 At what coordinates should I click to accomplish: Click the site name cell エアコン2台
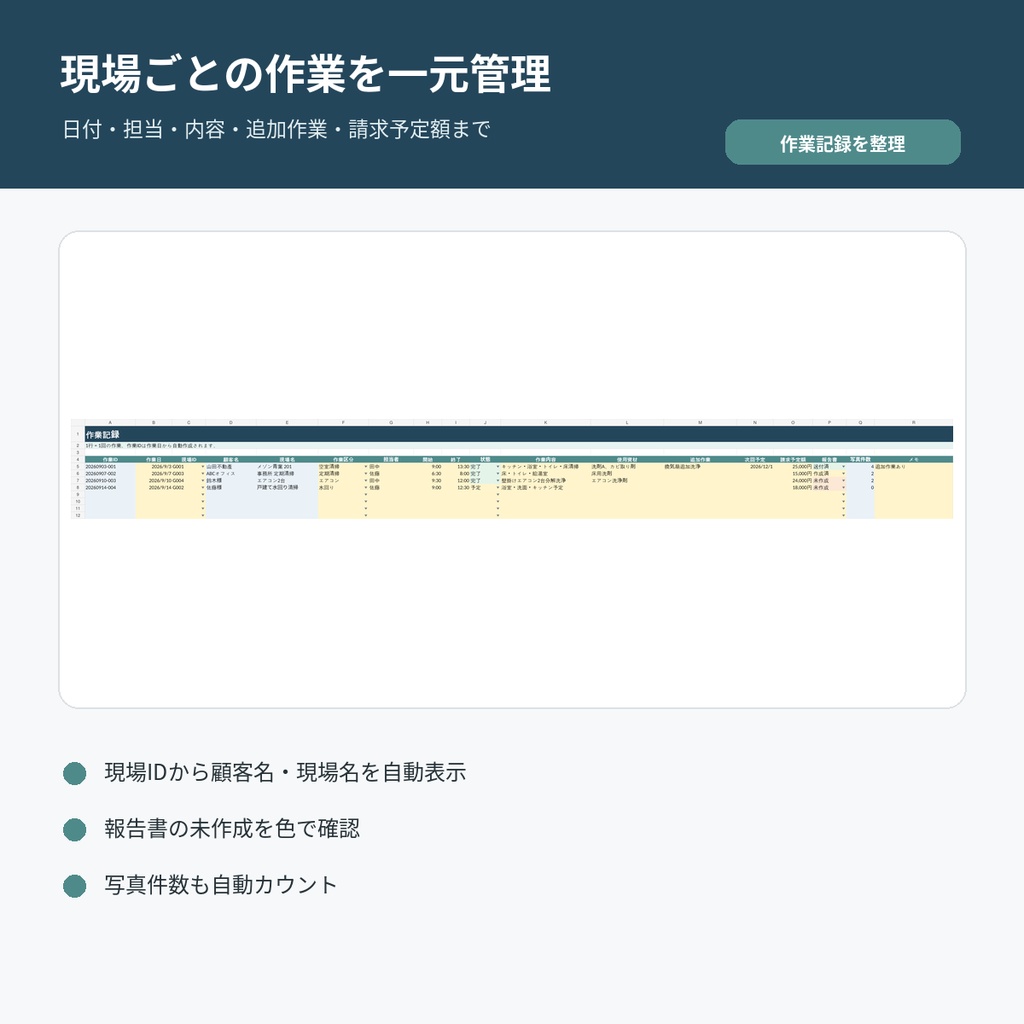click(287, 481)
